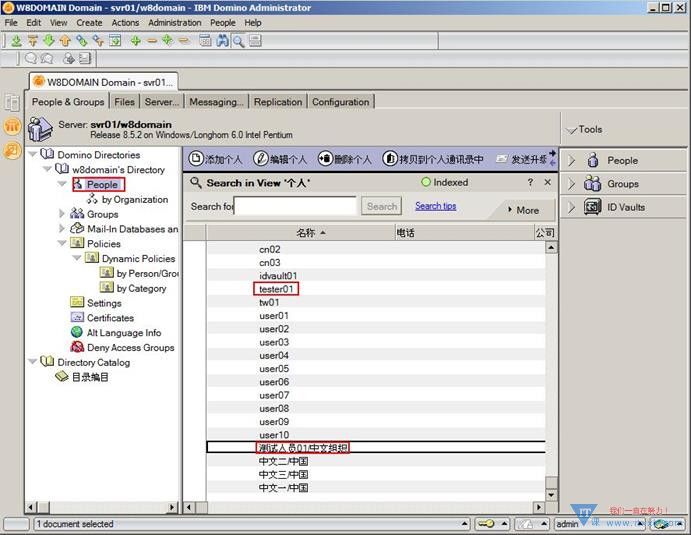Click the faded green plus expand-all icon

pos(167,41)
